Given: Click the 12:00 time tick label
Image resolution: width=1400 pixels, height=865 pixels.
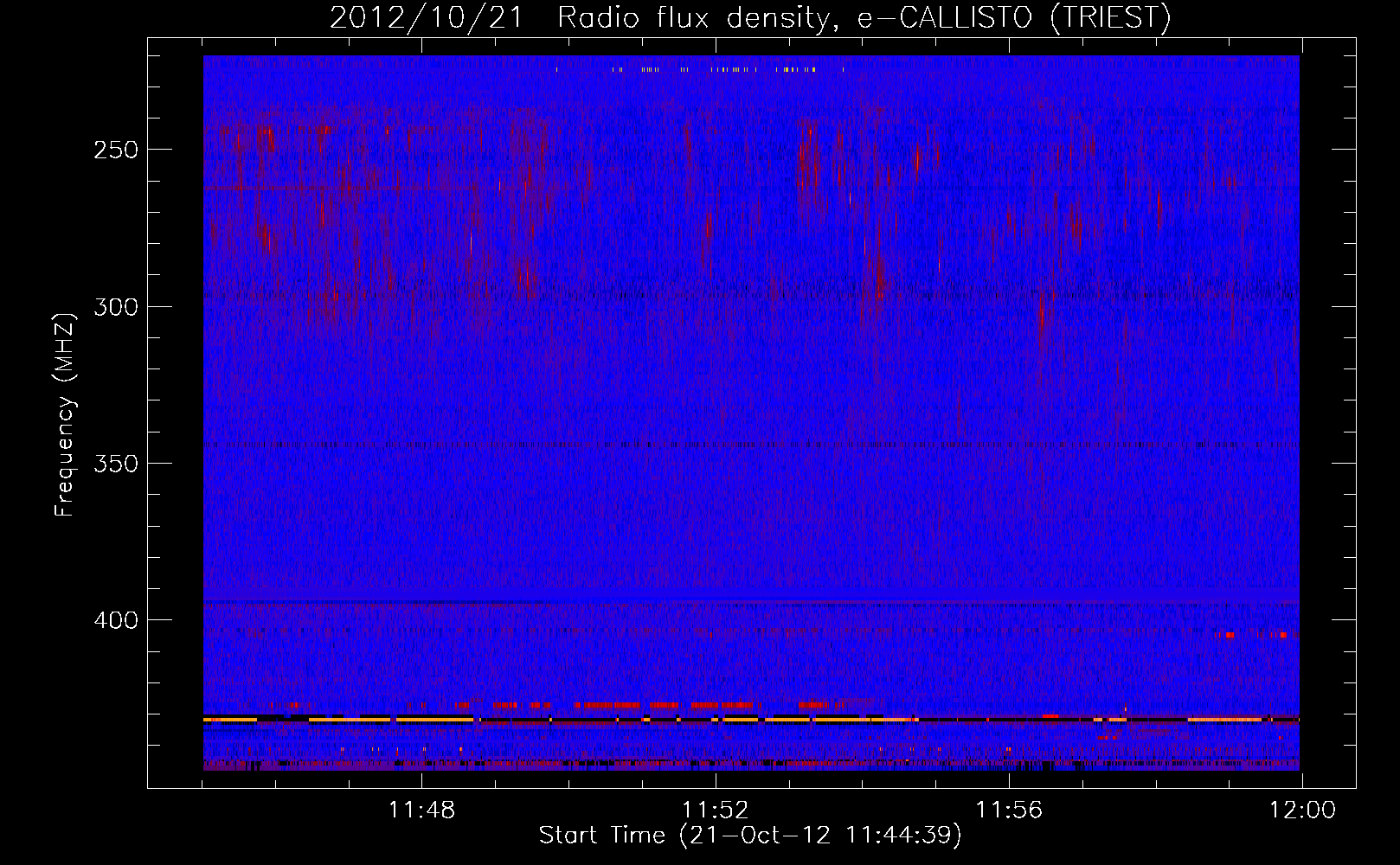Looking at the screenshot, I should coord(1302,811).
